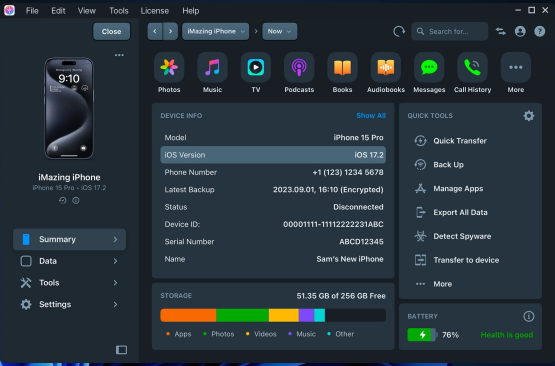Image resolution: width=555 pixels, height=366 pixels.
Task: Select the Latest Backup row
Action: (273, 190)
